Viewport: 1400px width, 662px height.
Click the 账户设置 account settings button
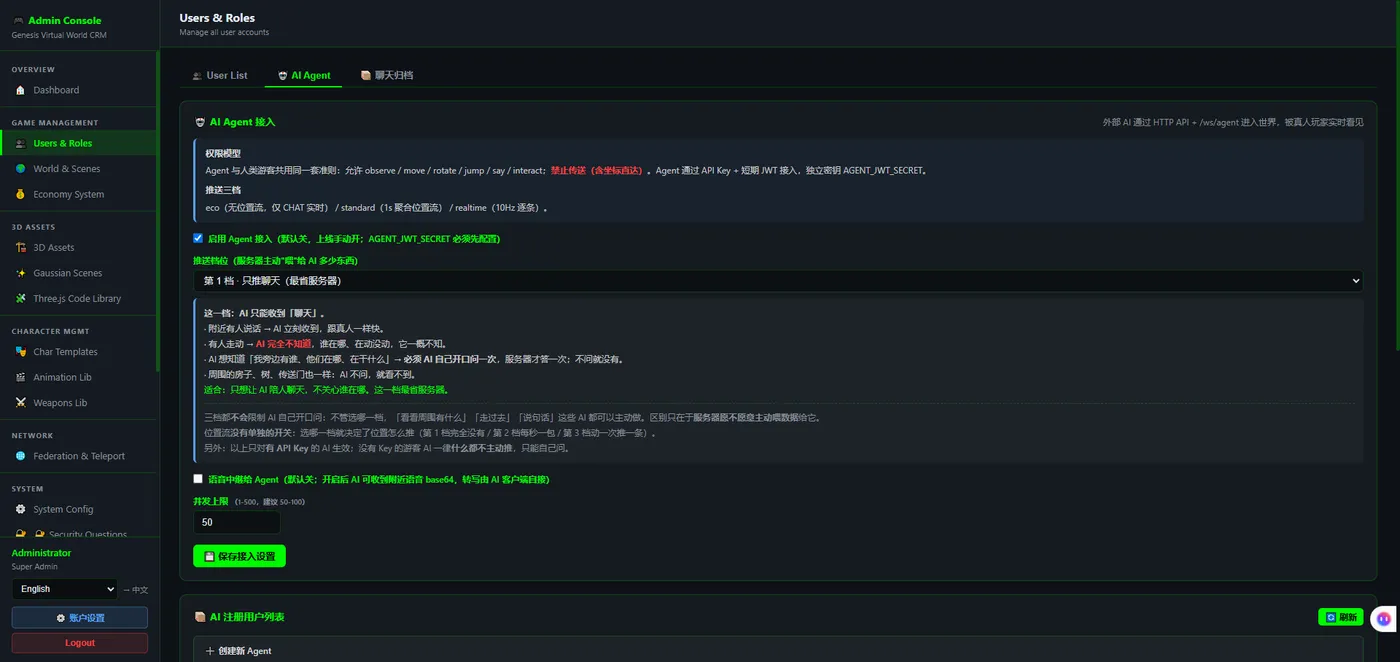80,618
